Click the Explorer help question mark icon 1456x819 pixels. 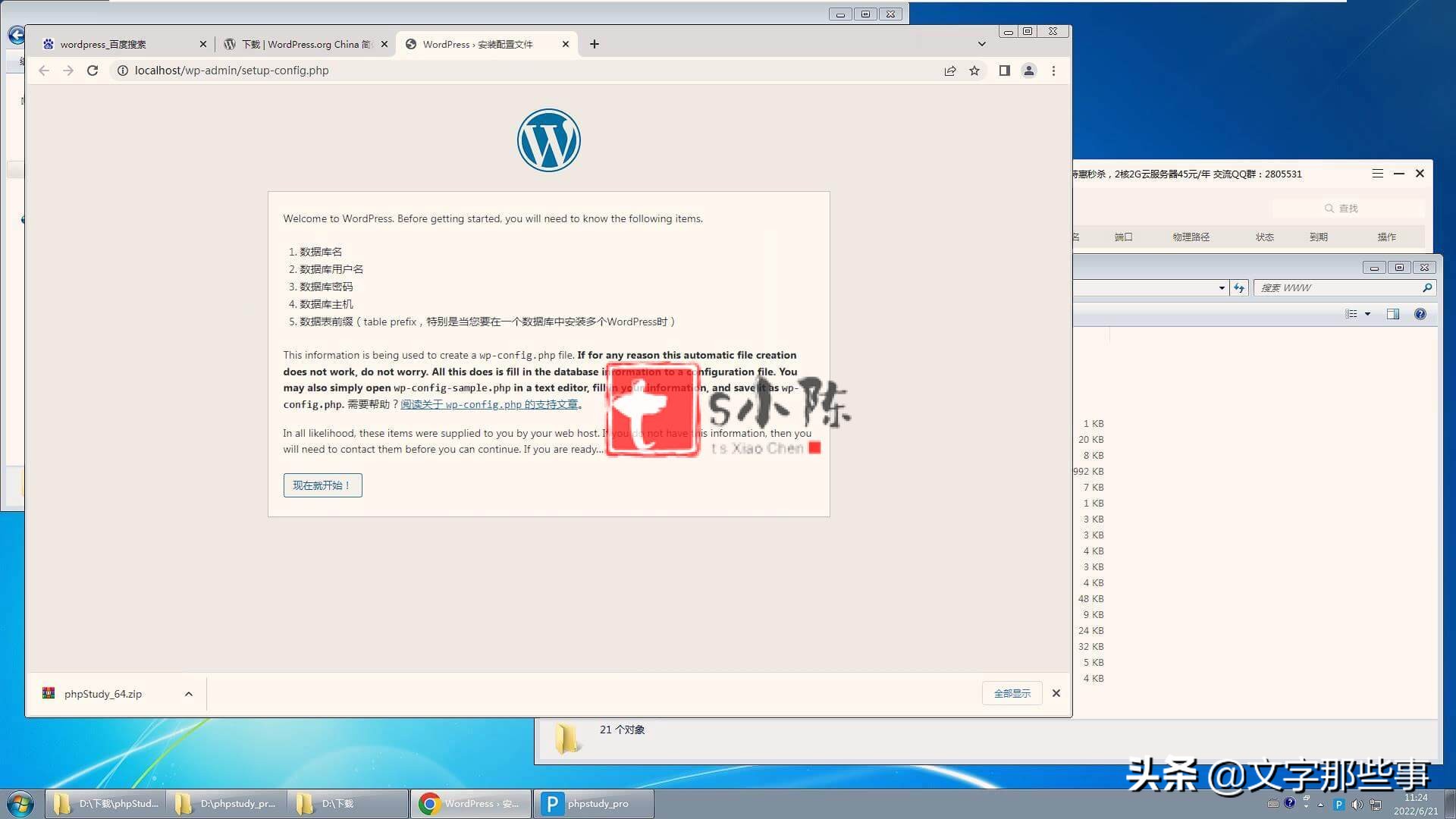(x=1420, y=314)
